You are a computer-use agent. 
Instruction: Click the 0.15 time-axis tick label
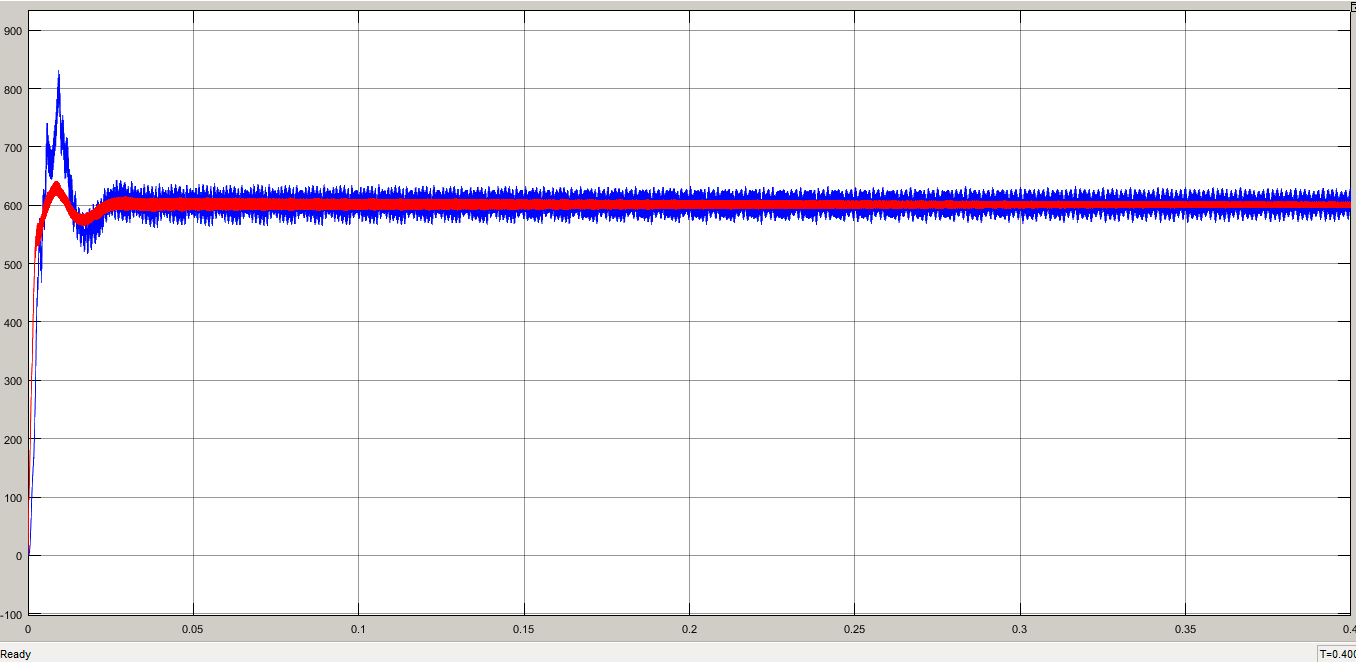524,630
